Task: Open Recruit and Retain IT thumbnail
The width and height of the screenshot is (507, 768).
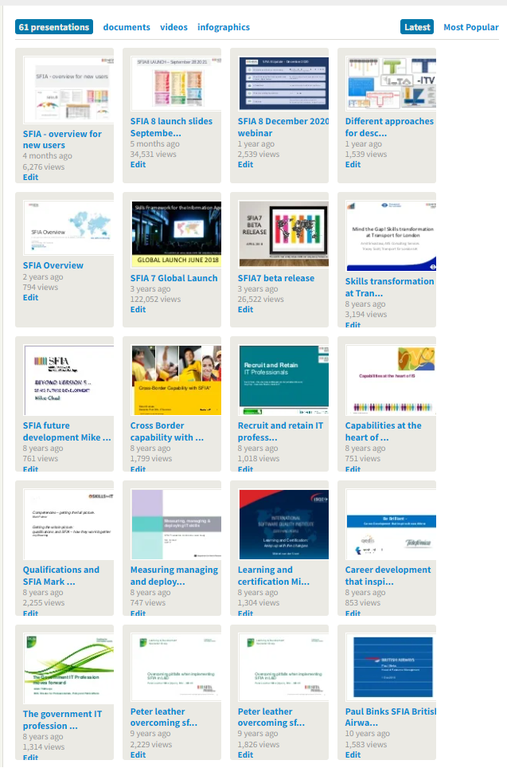Action: pyautogui.click(x=284, y=380)
